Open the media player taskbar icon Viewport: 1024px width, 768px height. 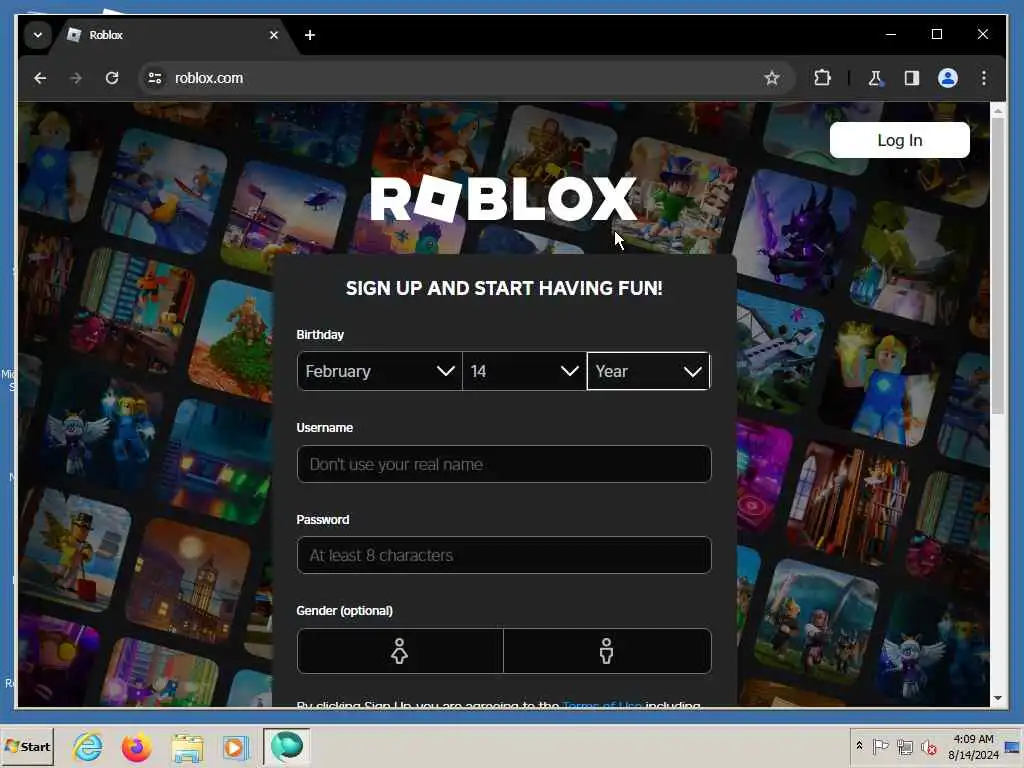click(235, 747)
